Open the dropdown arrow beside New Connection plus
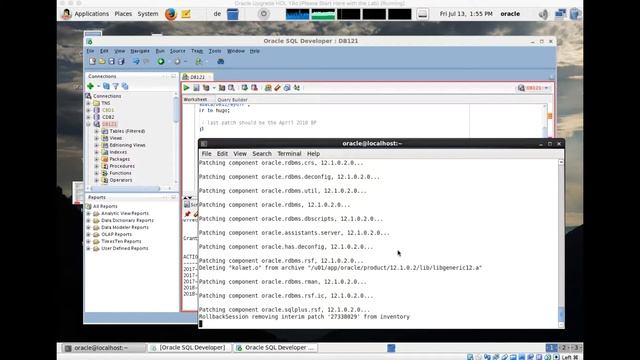640x360 pixels. click(98, 87)
